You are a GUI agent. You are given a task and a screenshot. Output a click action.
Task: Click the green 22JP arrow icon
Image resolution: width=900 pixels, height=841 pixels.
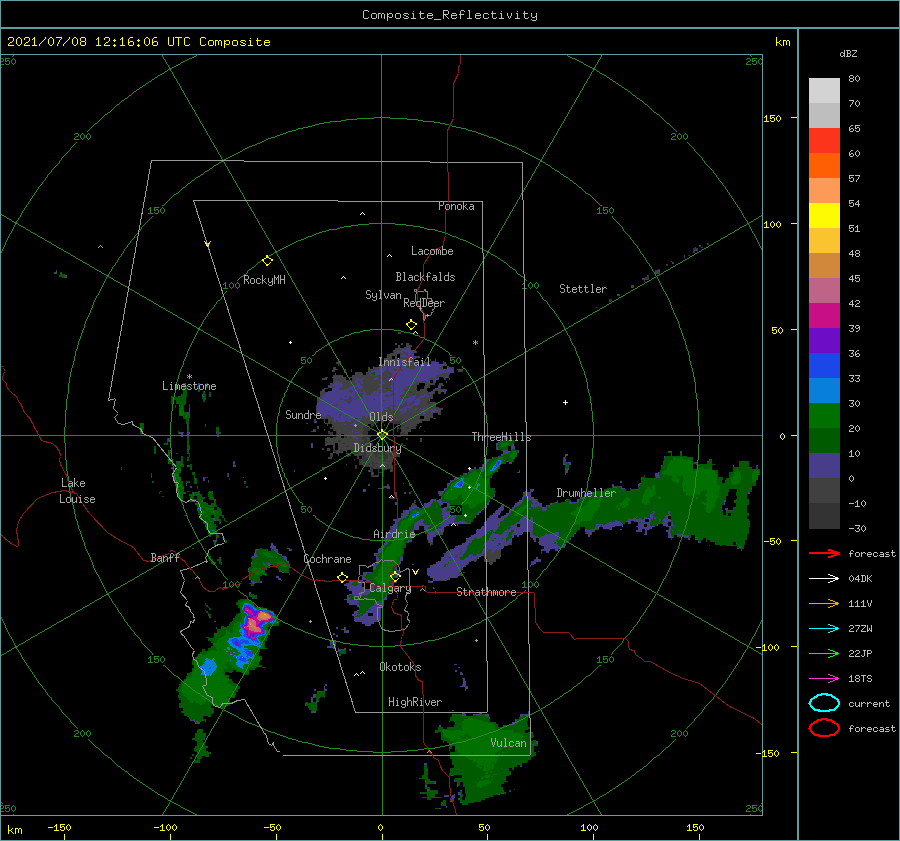pos(824,653)
